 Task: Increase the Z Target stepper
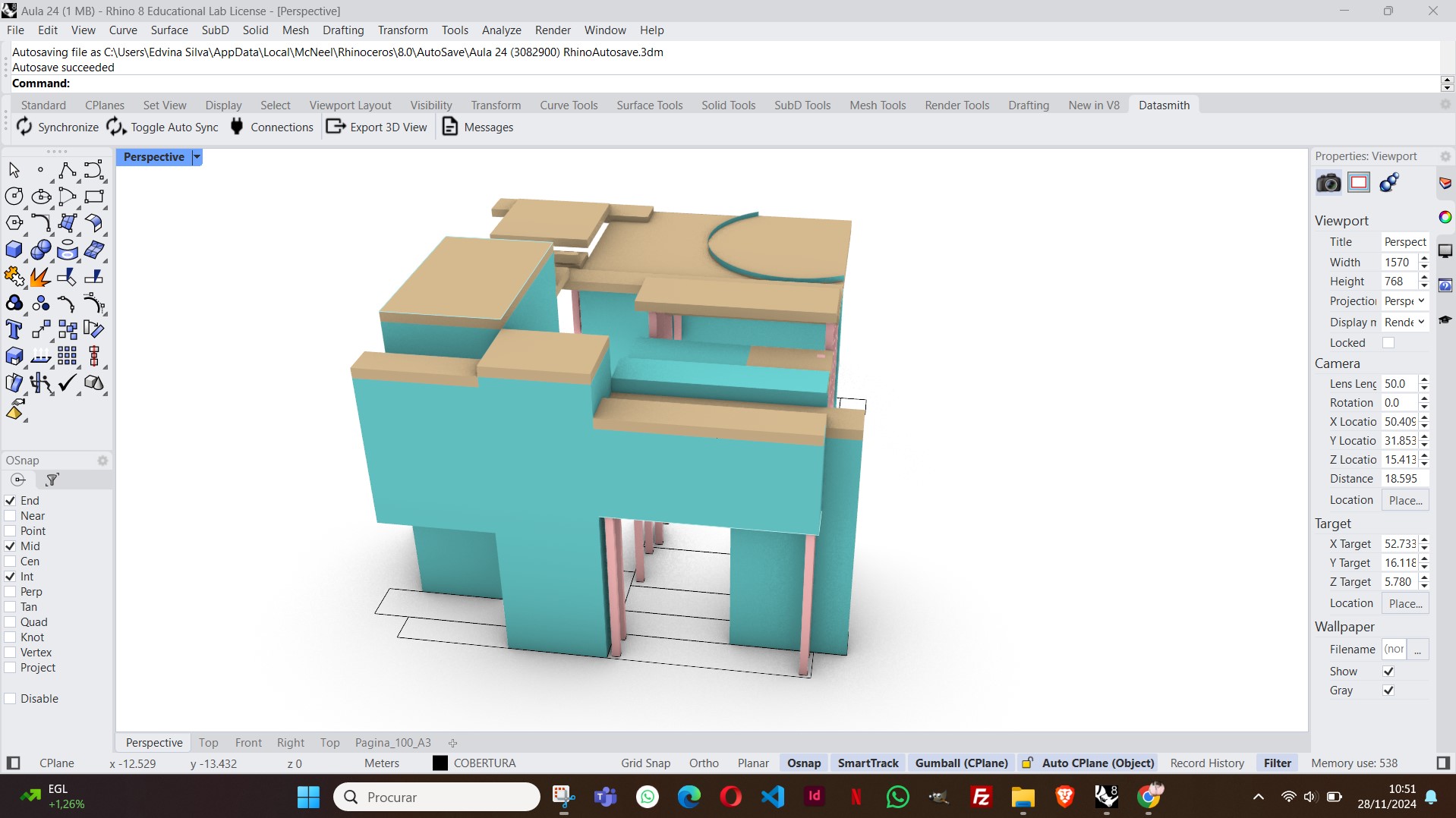click(x=1424, y=577)
